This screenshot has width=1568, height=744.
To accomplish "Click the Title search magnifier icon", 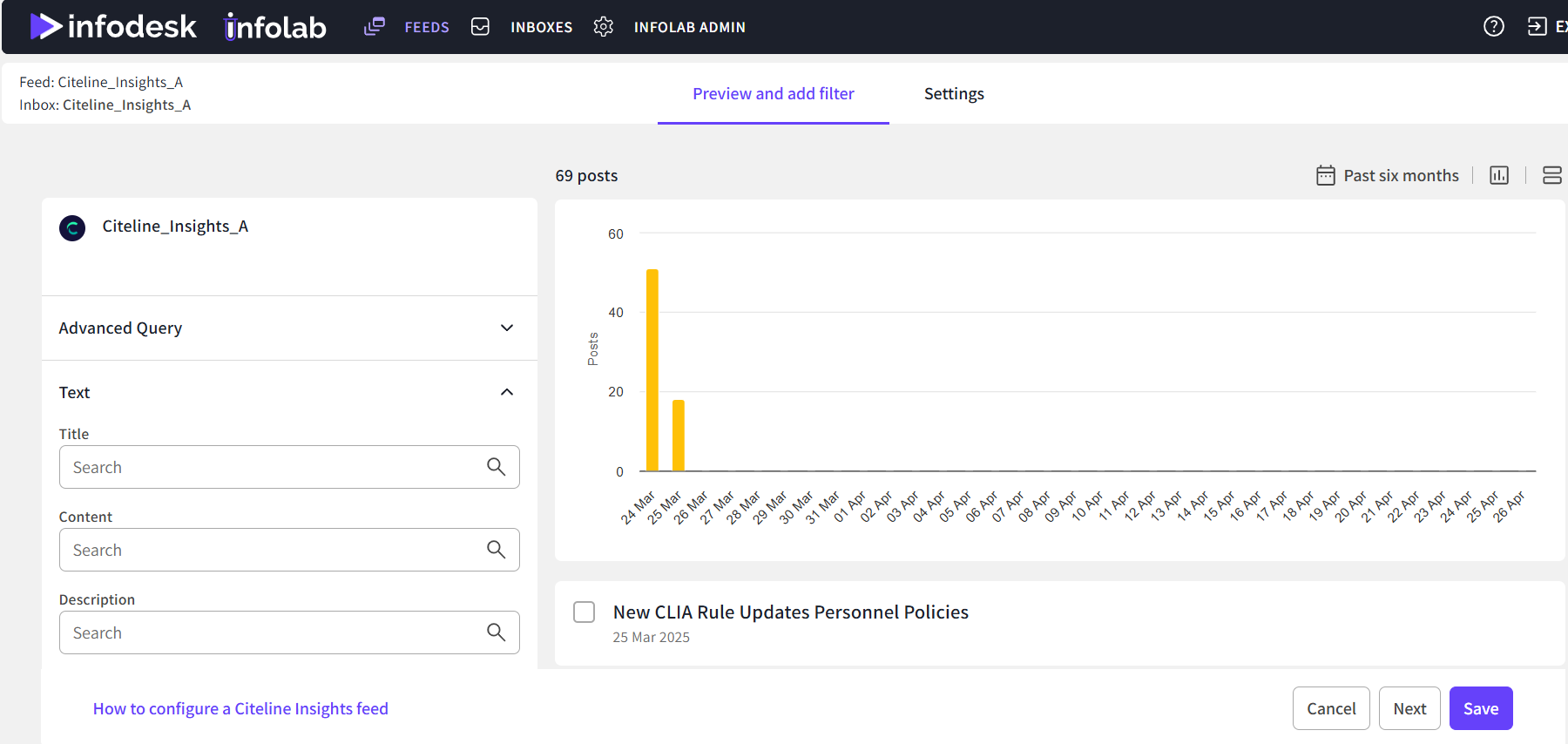I will tap(496, 467).
